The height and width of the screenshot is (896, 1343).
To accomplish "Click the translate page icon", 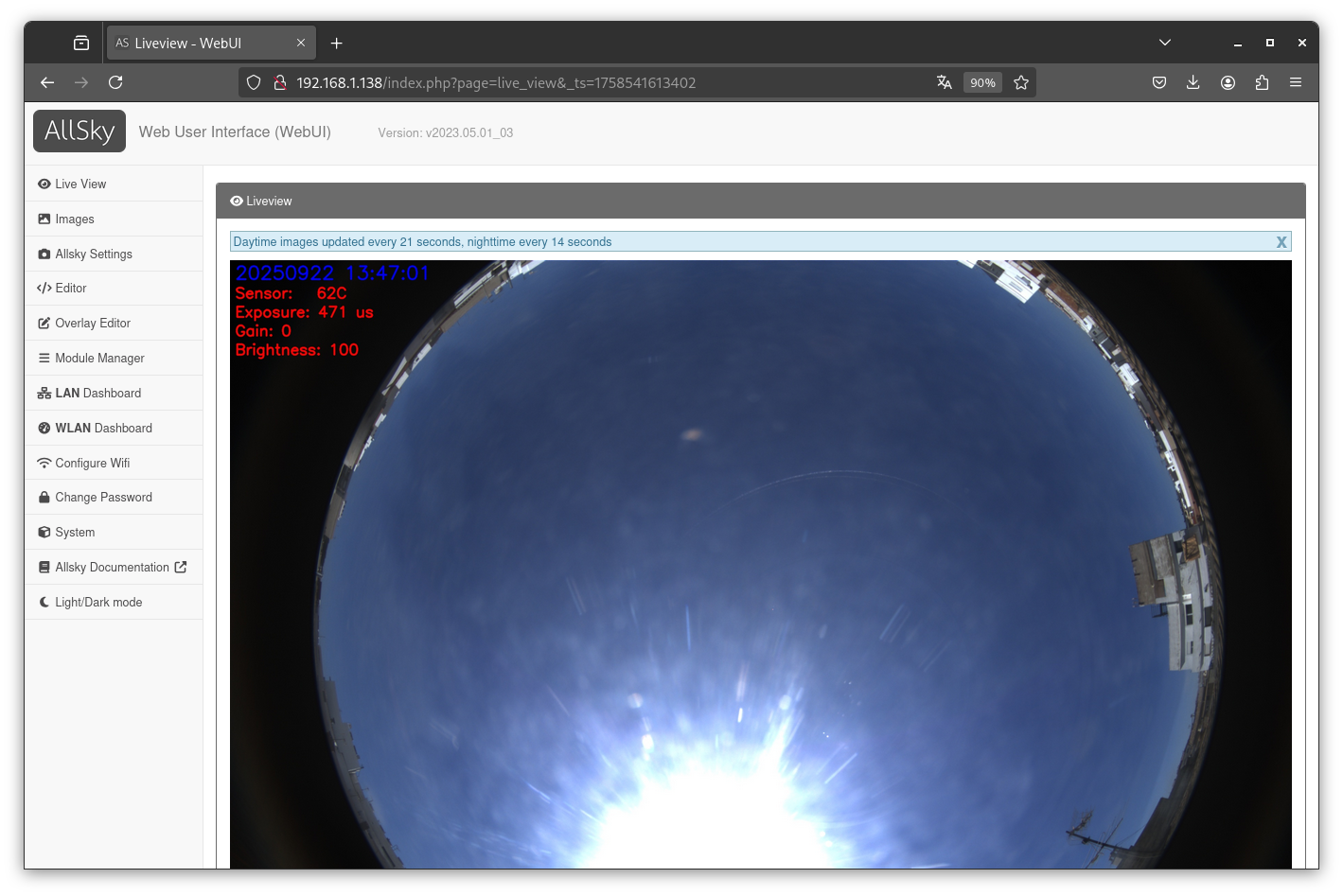I will (x=944, y=82).
